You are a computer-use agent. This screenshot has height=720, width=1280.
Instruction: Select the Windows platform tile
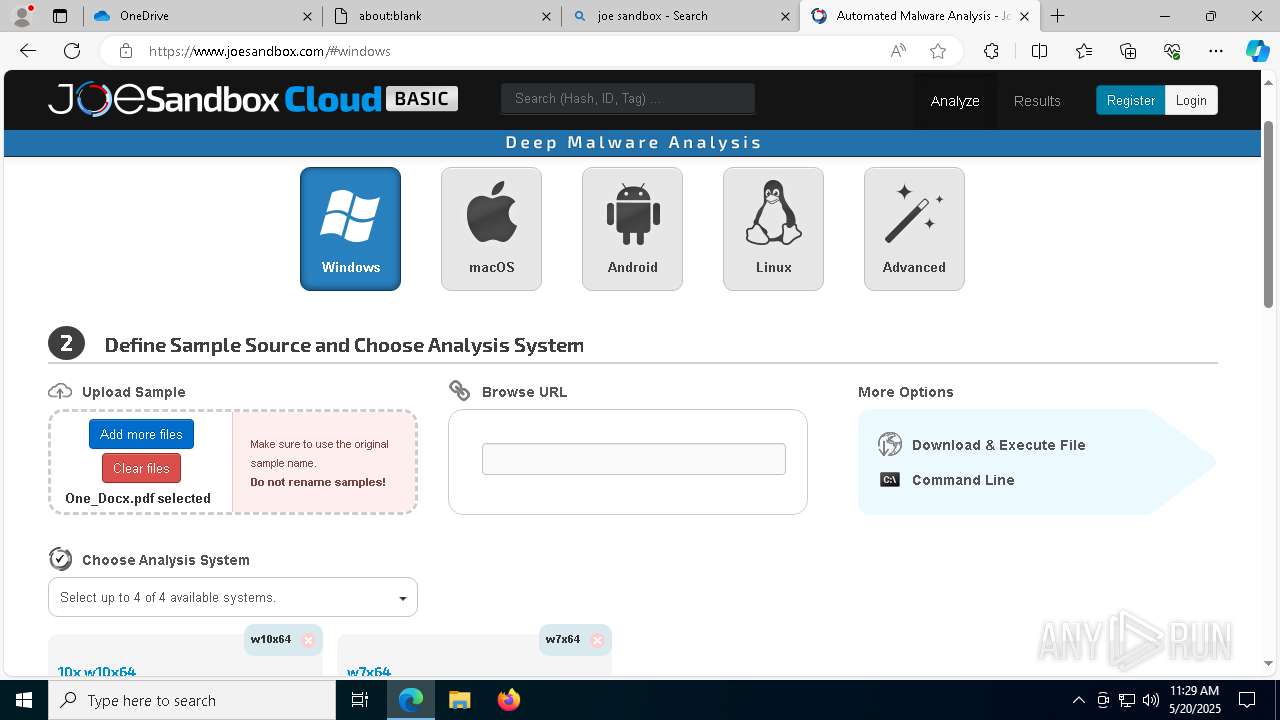(x=350, y=229)
